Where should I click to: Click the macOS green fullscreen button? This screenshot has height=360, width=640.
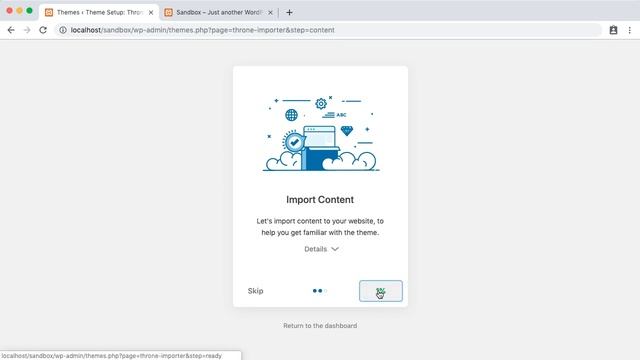pos(29,11)
